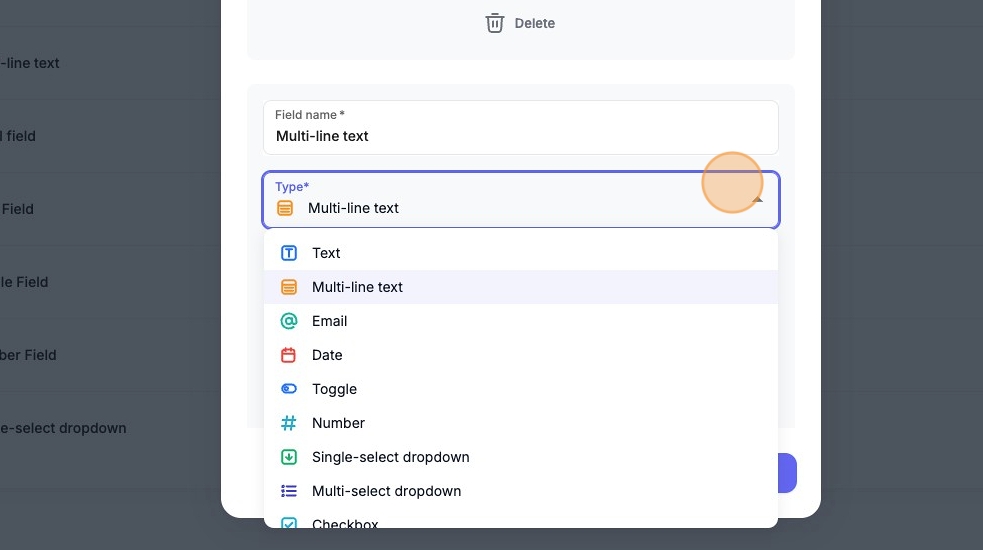Image resolution: width=983 pixels, height=550 pixels.
Task: Select the Checkbox field type
Action: point(521,519)
